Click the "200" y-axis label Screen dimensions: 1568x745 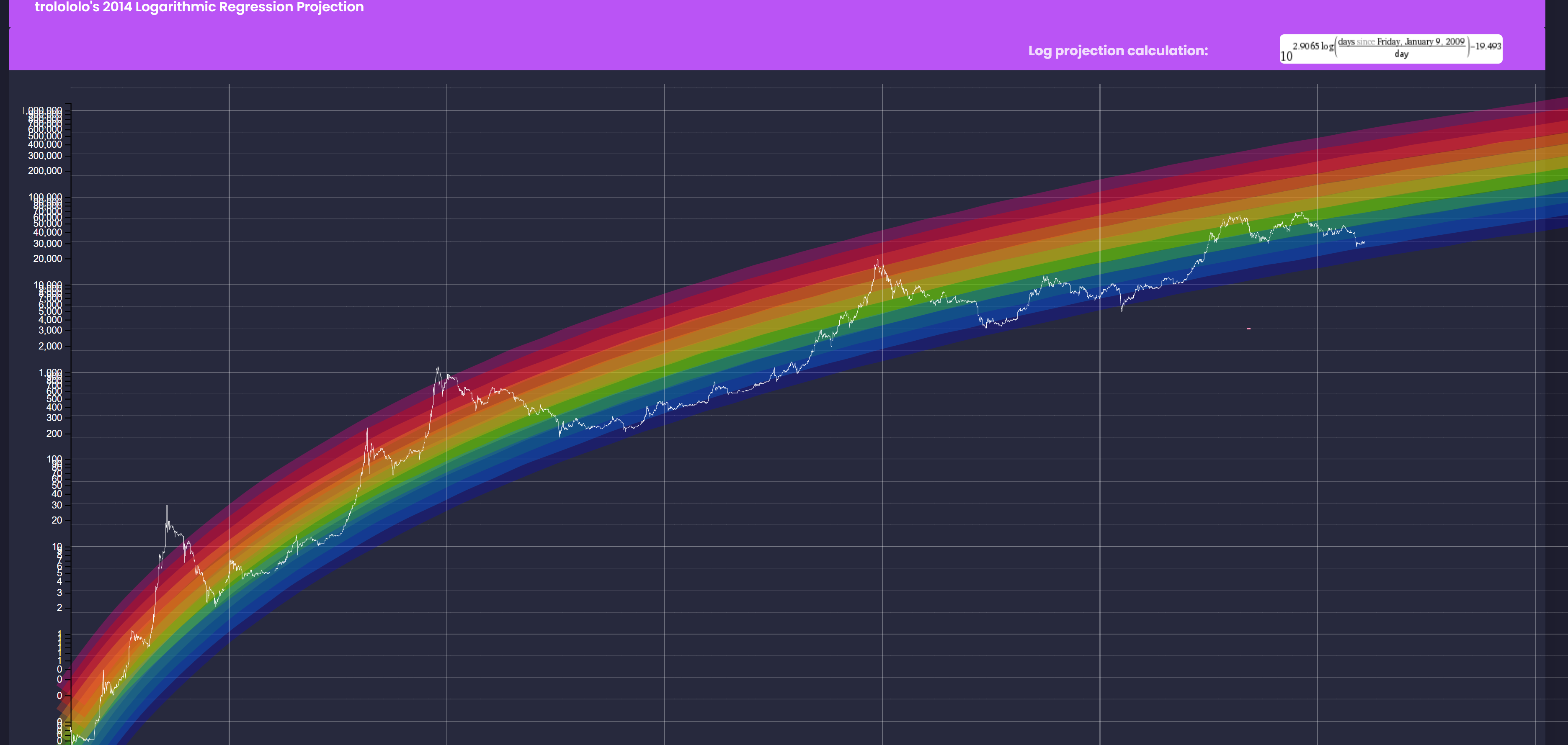tap(54, 434)
